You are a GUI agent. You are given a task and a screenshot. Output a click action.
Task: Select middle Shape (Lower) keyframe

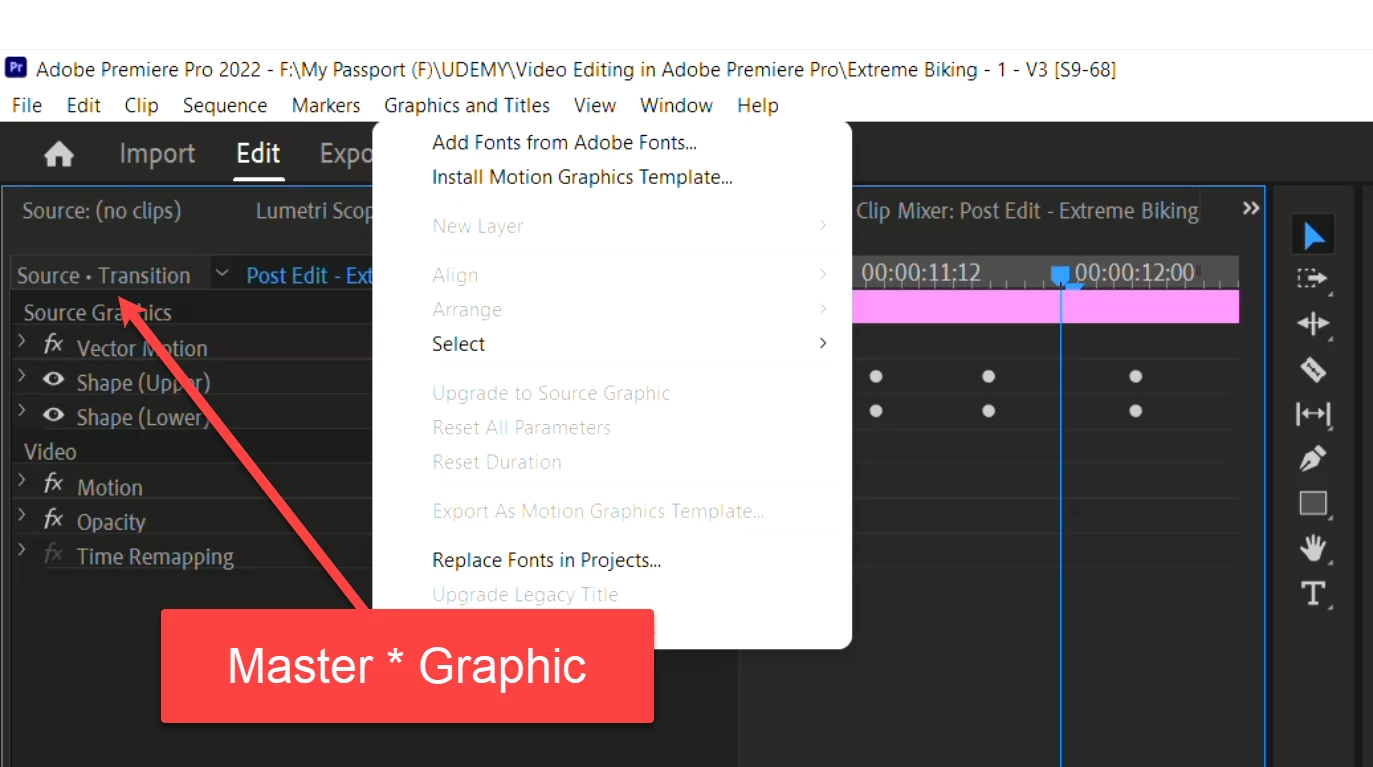point(988,411)
